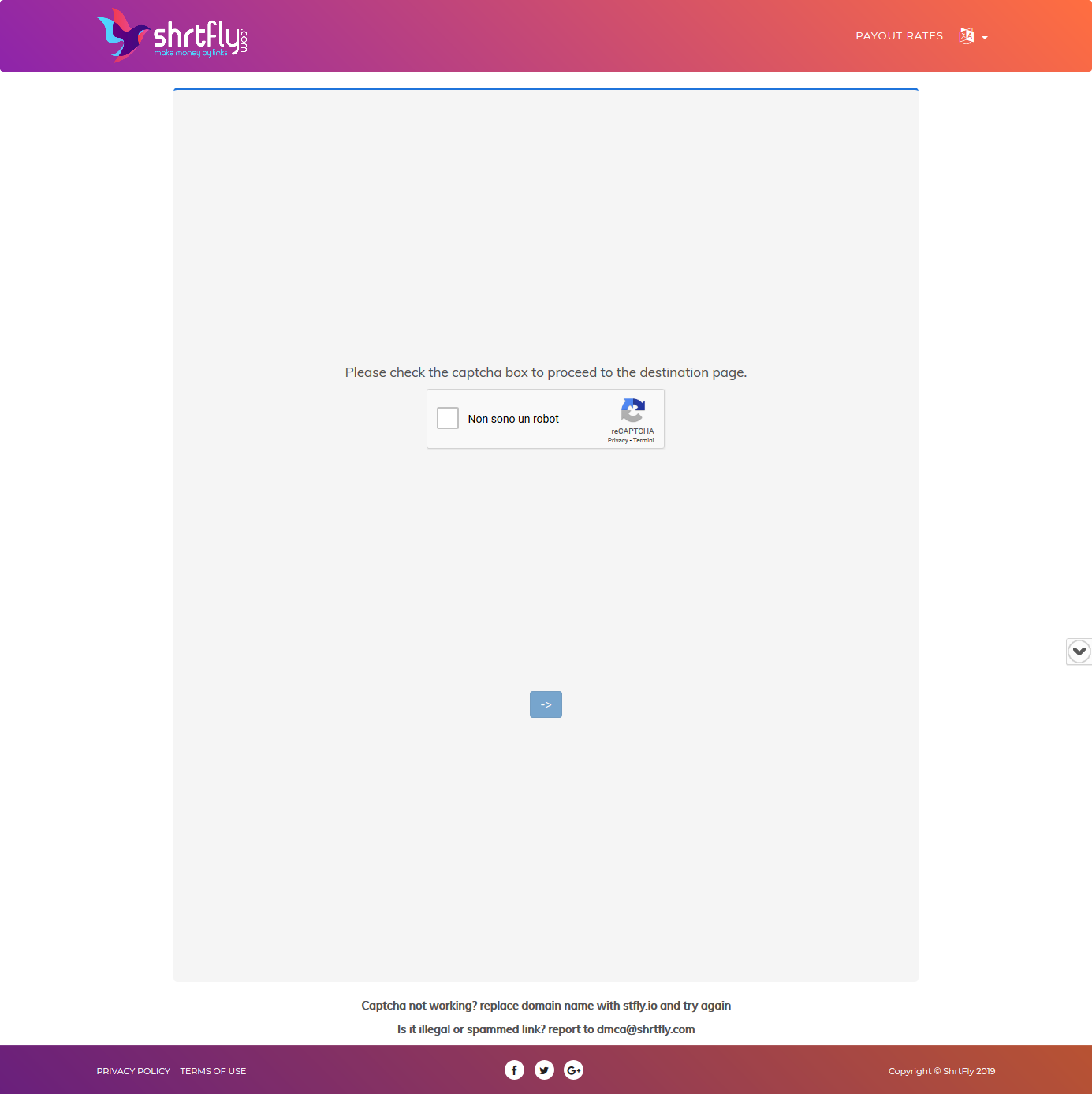1092x1094 pixels.
Task: Click the ShrtFly hummingbird logo
Action: 172,35
